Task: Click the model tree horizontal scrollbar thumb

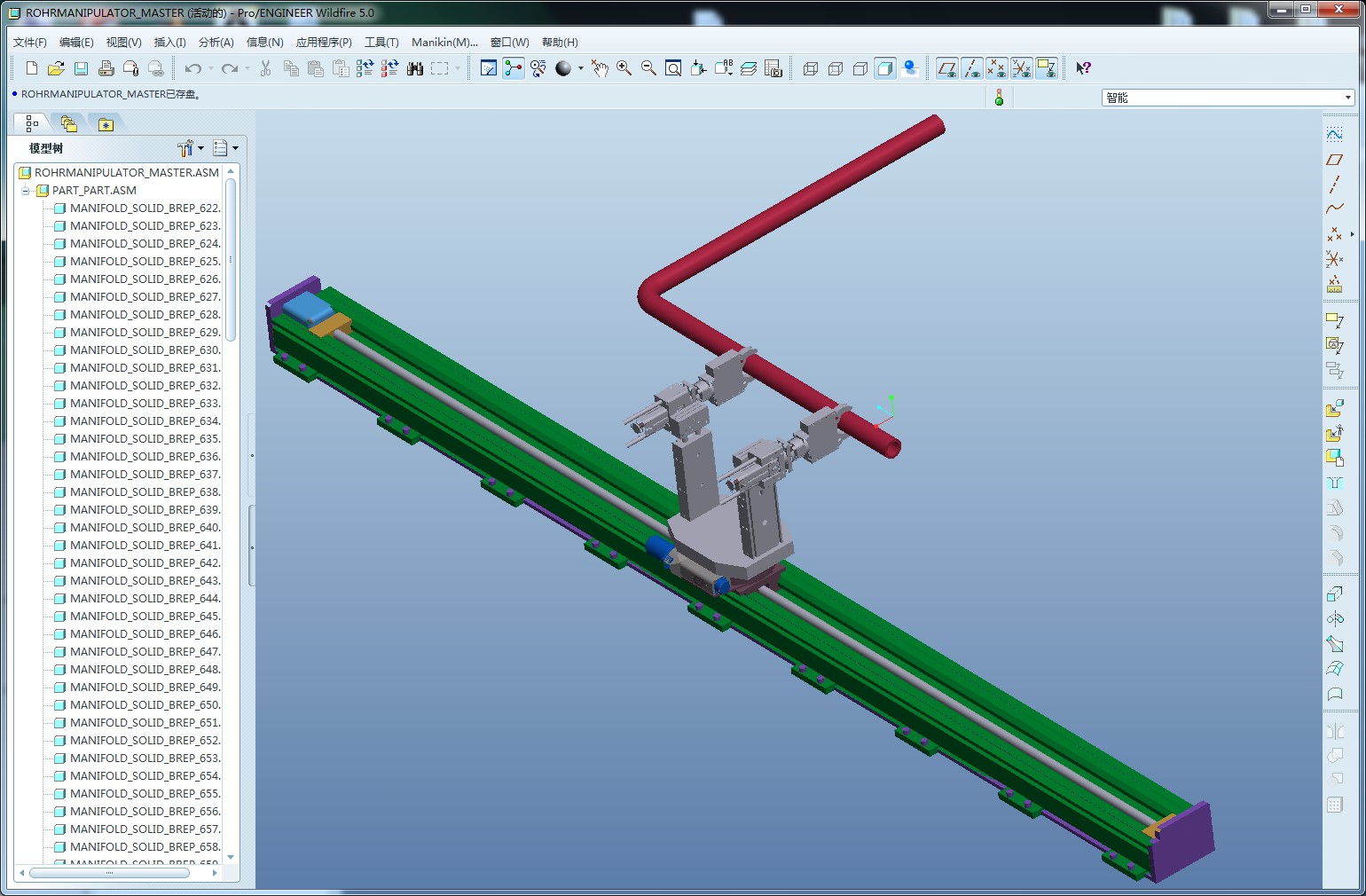Action: coord(110,873)
